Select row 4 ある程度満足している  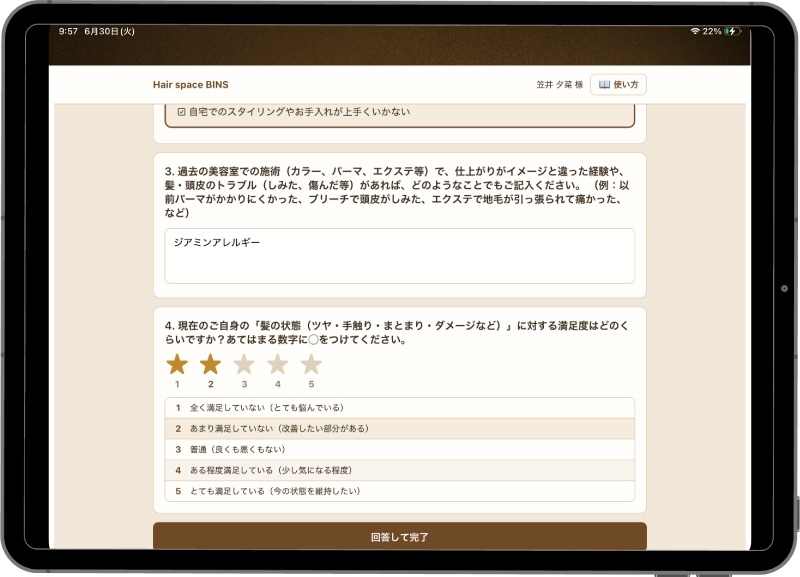pyautogui.click(x=400, y=470)
